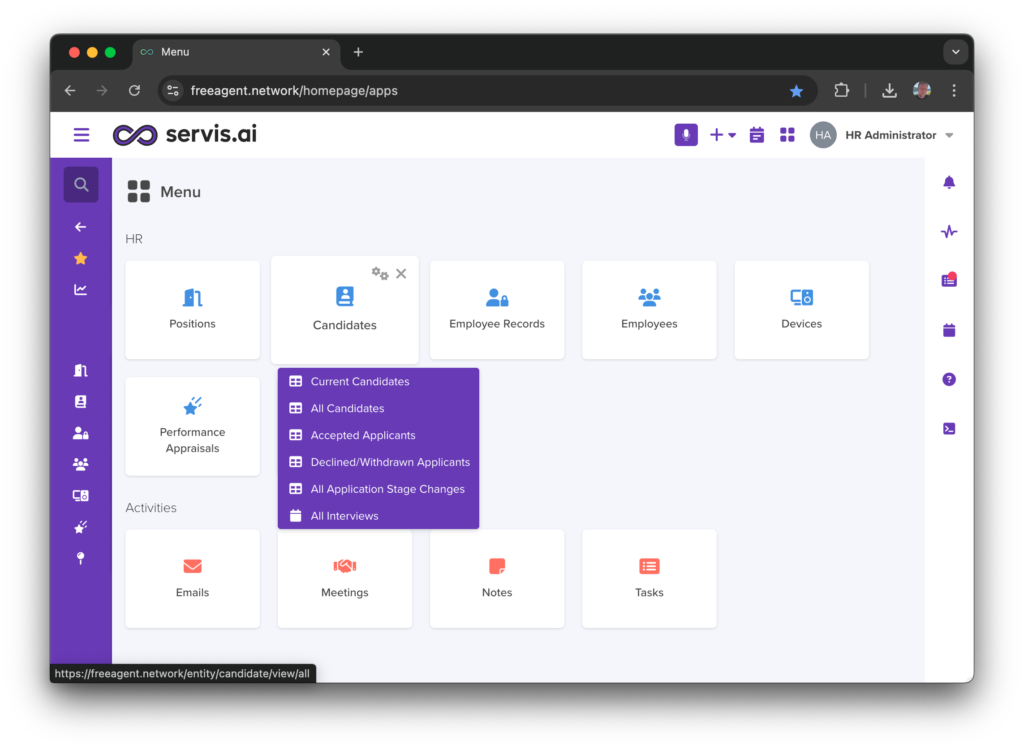Image resolution: width=1024 pixels, height=749 pixels.
Task: Open Chrome three-dot menu
Action: tap(954, 91)
